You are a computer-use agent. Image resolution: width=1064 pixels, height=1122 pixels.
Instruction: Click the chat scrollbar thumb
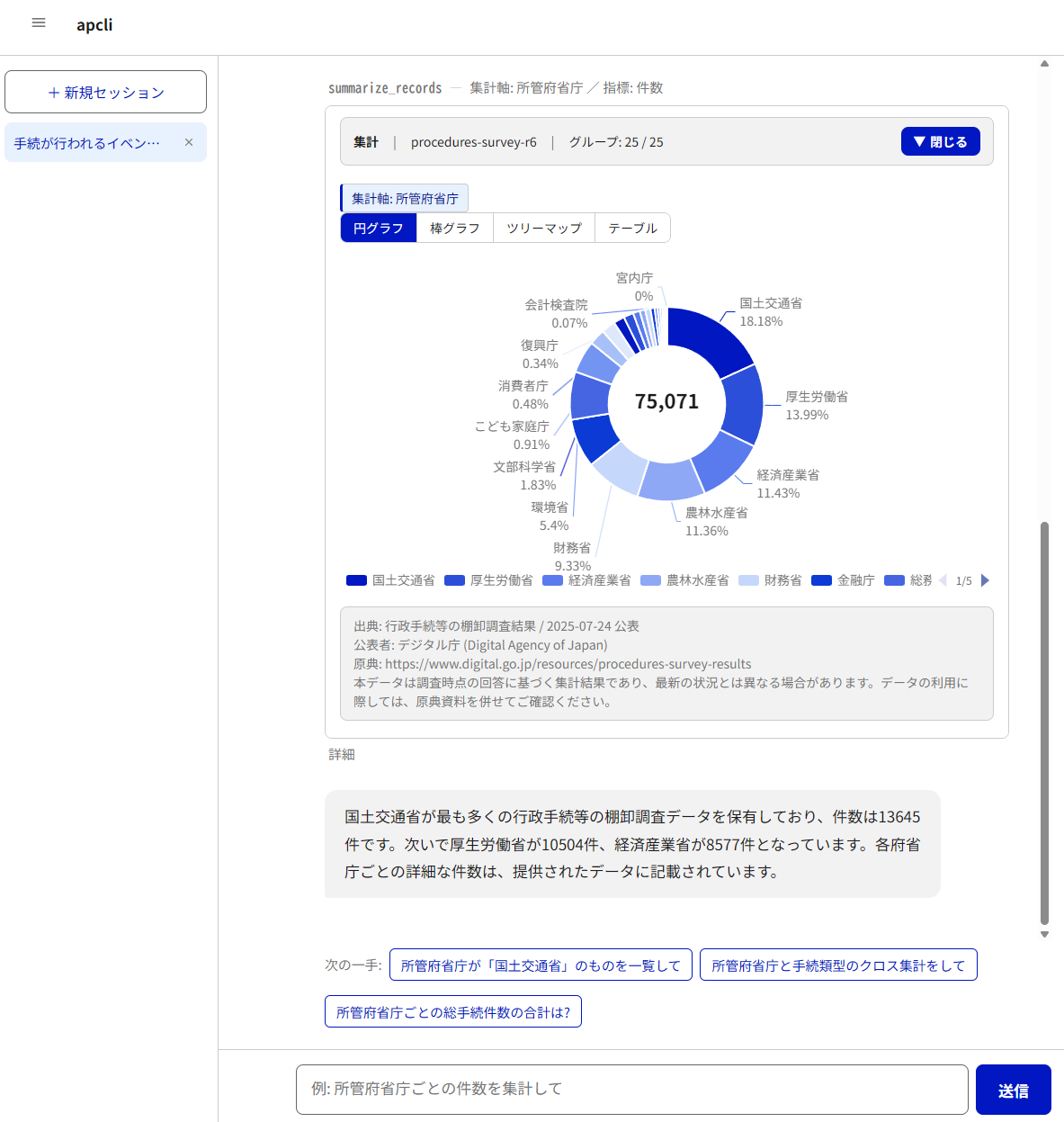click(1044, 723)
